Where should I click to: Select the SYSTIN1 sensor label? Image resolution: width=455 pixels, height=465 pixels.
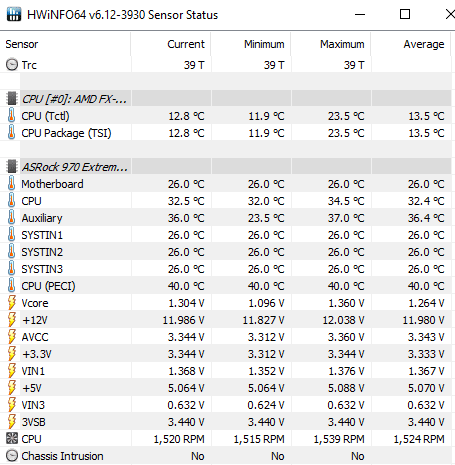42,235
